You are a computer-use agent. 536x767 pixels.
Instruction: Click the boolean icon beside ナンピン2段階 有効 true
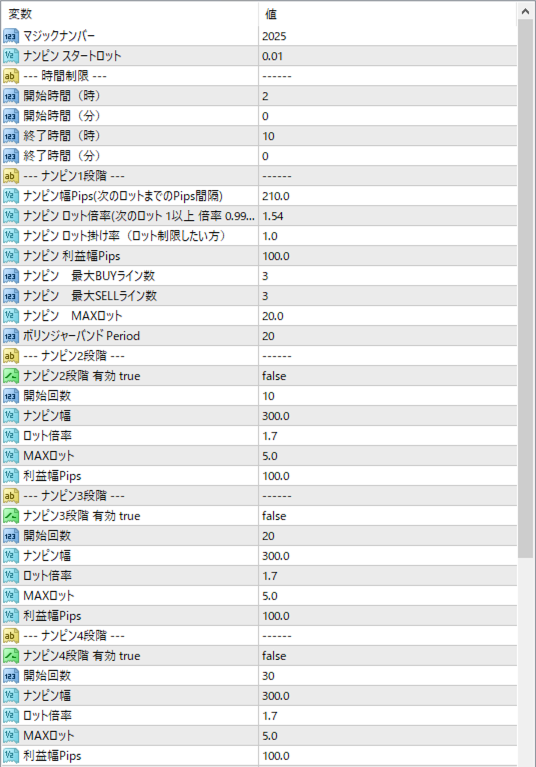(11, 376)
